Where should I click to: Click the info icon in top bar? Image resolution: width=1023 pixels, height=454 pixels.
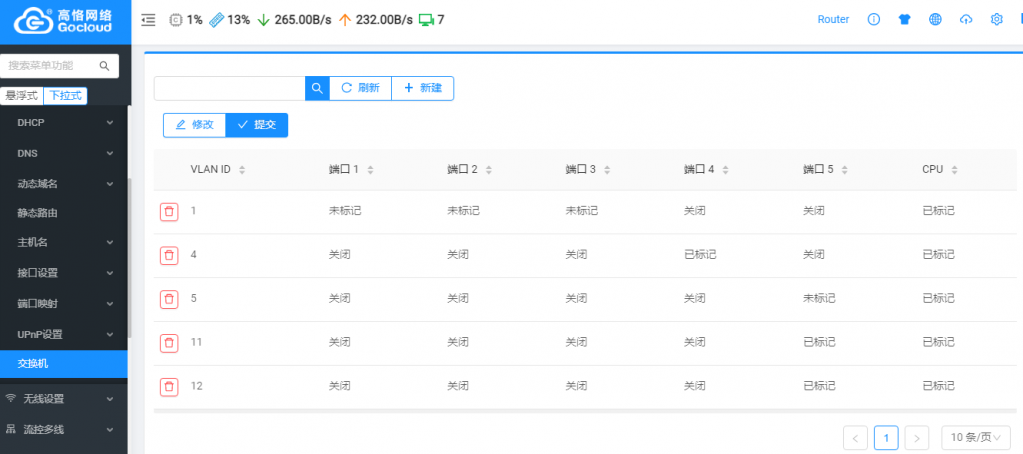pos(873,19)
